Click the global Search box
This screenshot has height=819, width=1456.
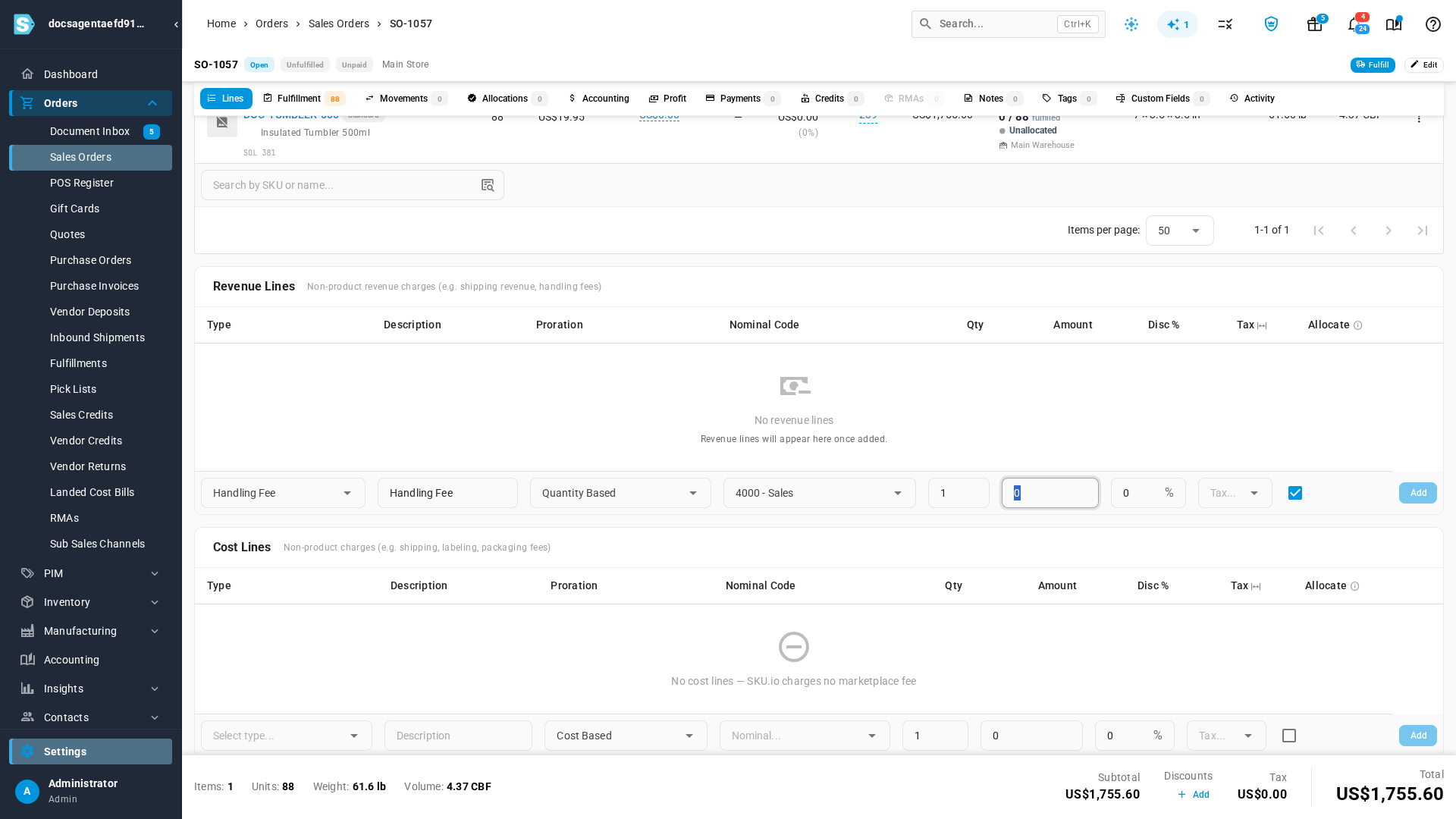pyautogui.click(x=1008, y=24)
